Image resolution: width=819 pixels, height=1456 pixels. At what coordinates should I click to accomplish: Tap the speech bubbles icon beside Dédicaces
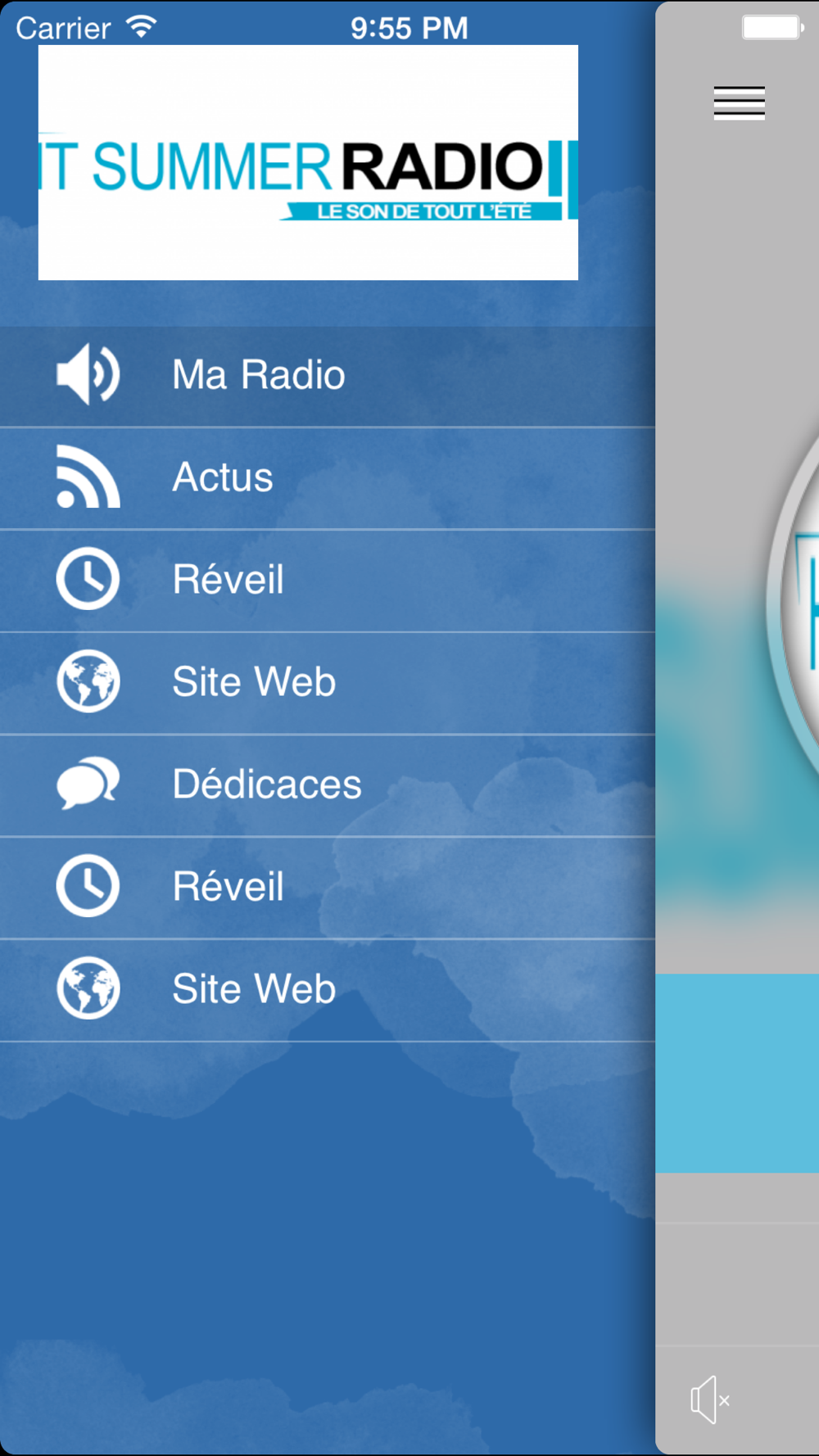pos(88,784)
